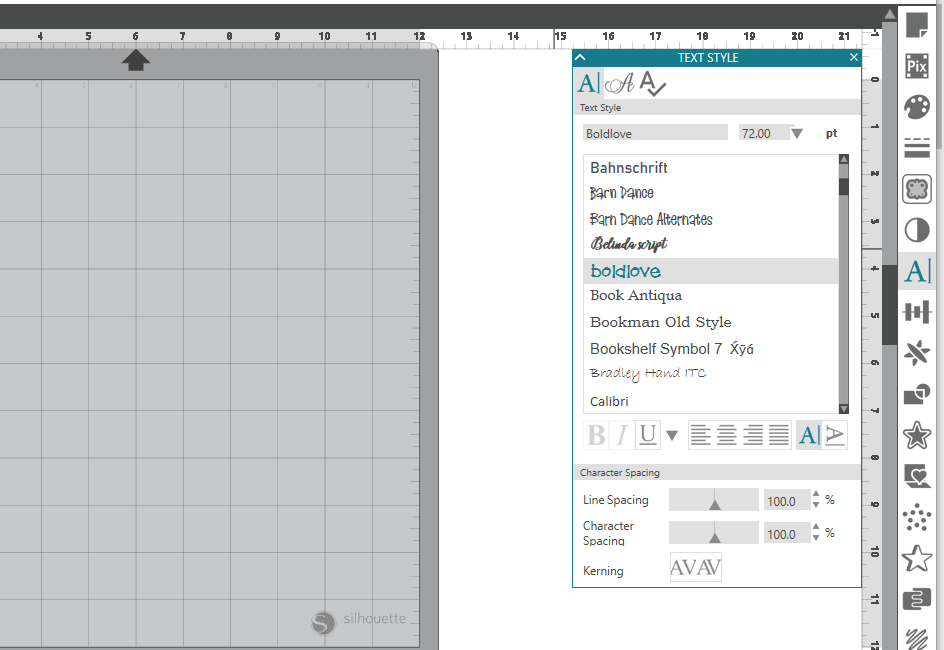This screenshot has height=650, width=944.
Task: Open the PixScan panel
Action: 917,66
